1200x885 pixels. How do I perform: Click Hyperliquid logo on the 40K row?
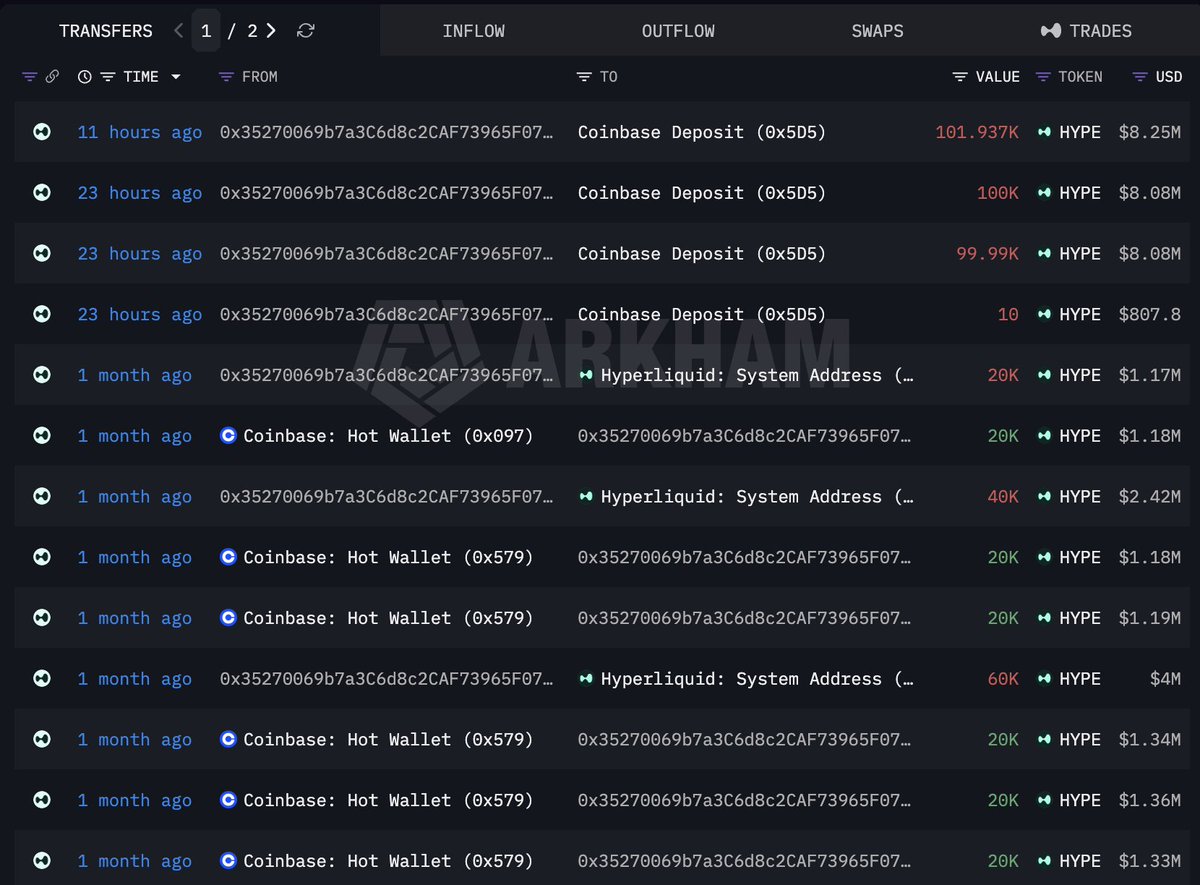coord(586,496)
